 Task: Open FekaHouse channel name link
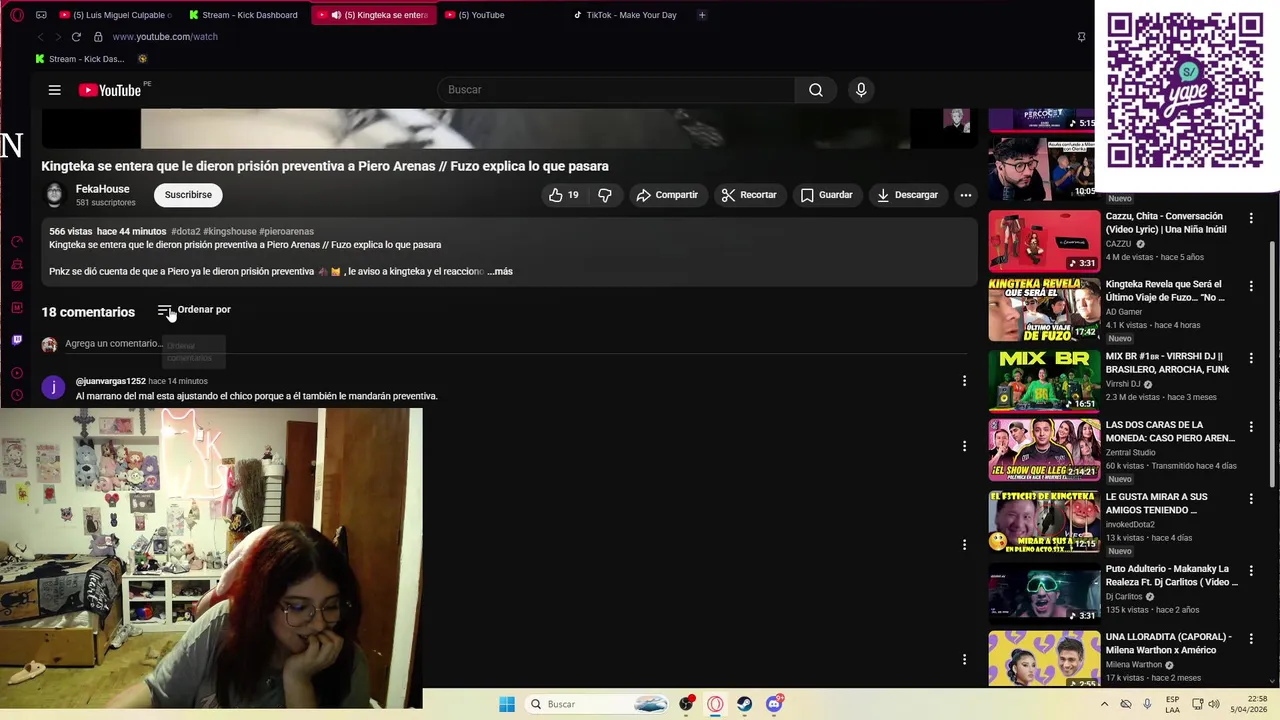tap(102, 189)
